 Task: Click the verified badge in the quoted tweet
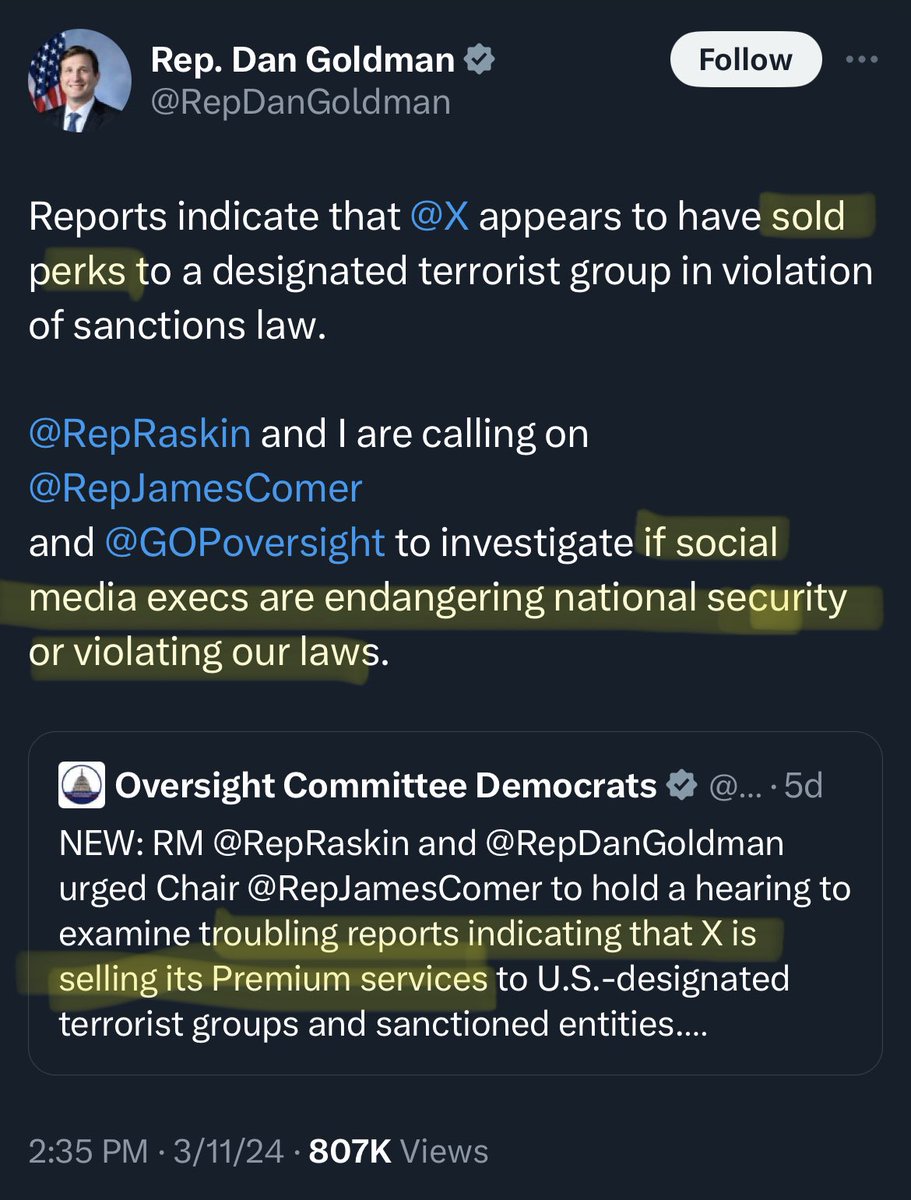(x=682, y=786)
